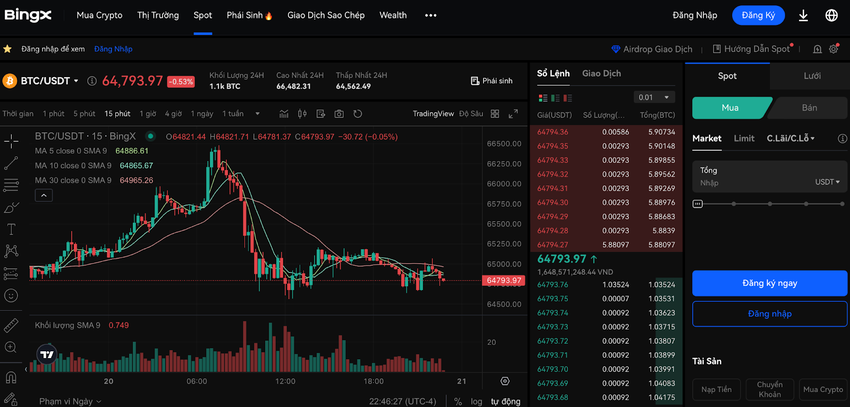Image resolution: width=850 pixels, height=407 pixels.
Task: Open the chart grid layout icon
Action: coord(494,114)
